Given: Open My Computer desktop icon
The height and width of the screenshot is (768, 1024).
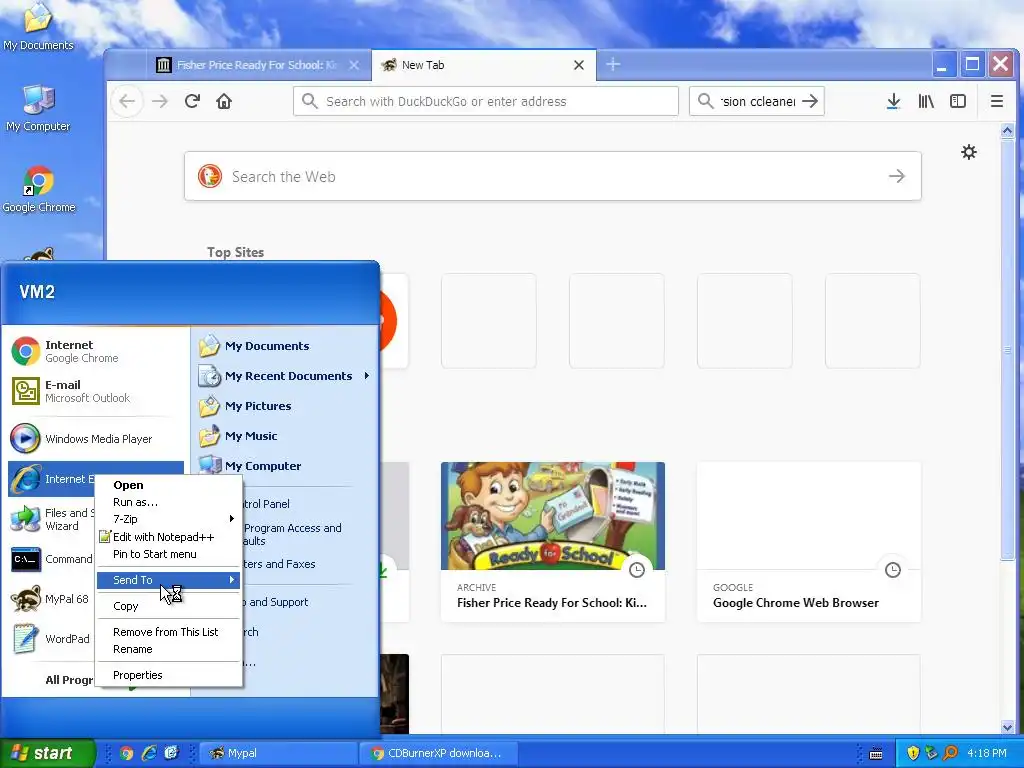Looking at the screenshot, I should [38, 108].
